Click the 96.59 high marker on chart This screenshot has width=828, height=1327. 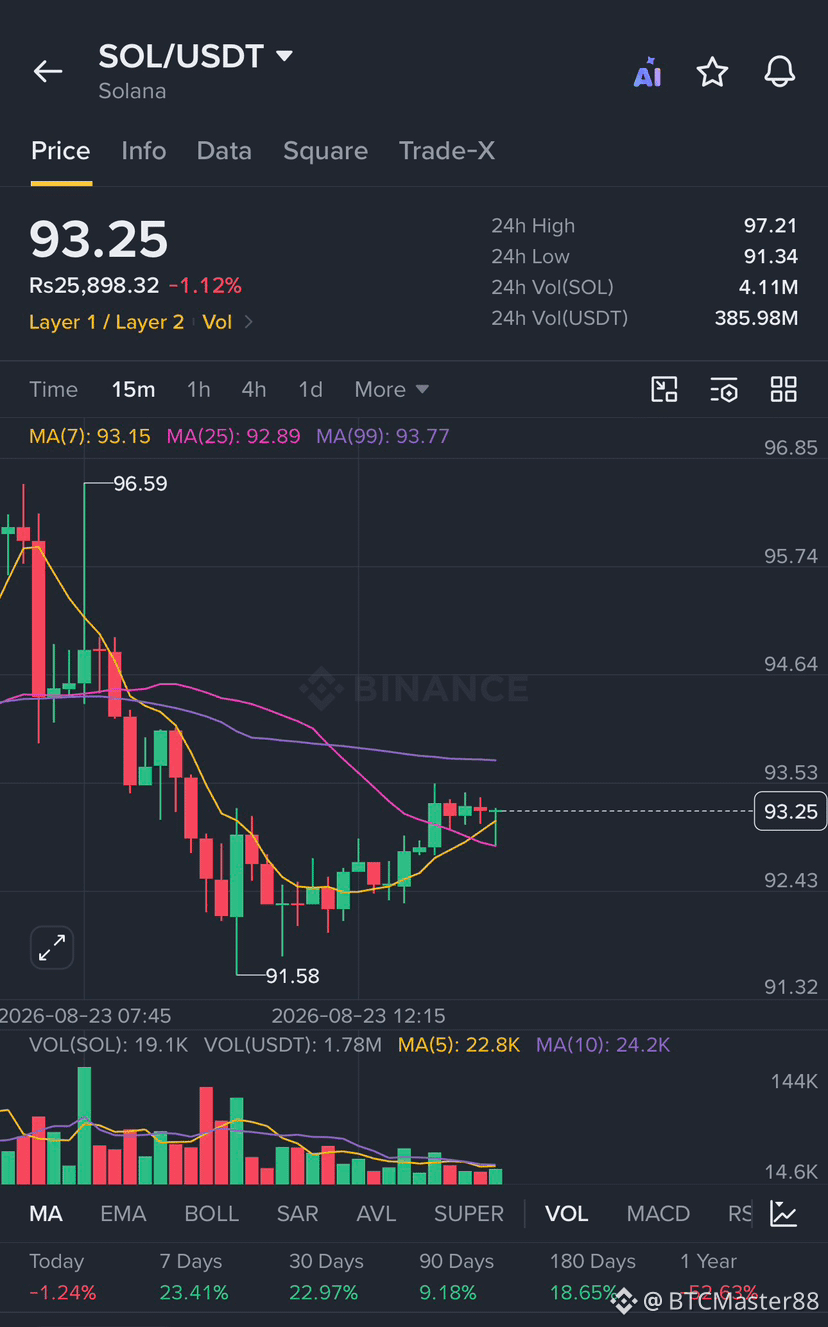click(x=140, y=484)
